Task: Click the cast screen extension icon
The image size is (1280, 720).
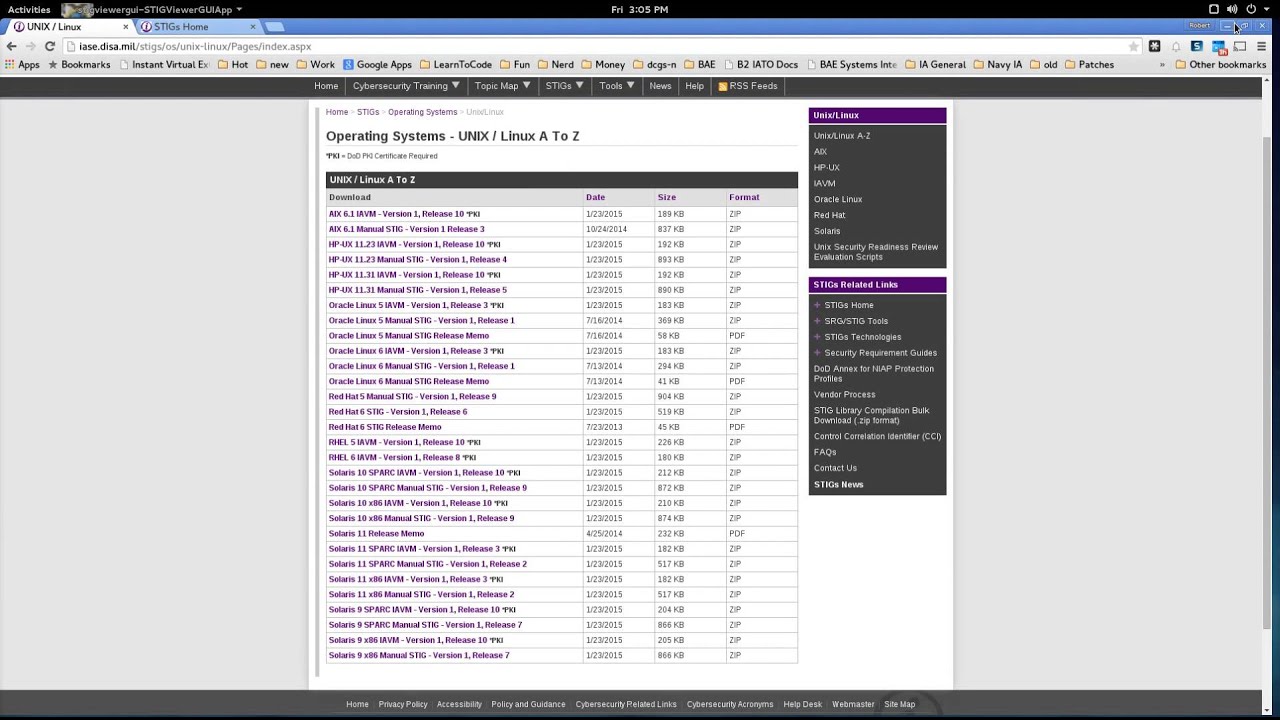Action: pyautogui.click(x=1240, y=46)
